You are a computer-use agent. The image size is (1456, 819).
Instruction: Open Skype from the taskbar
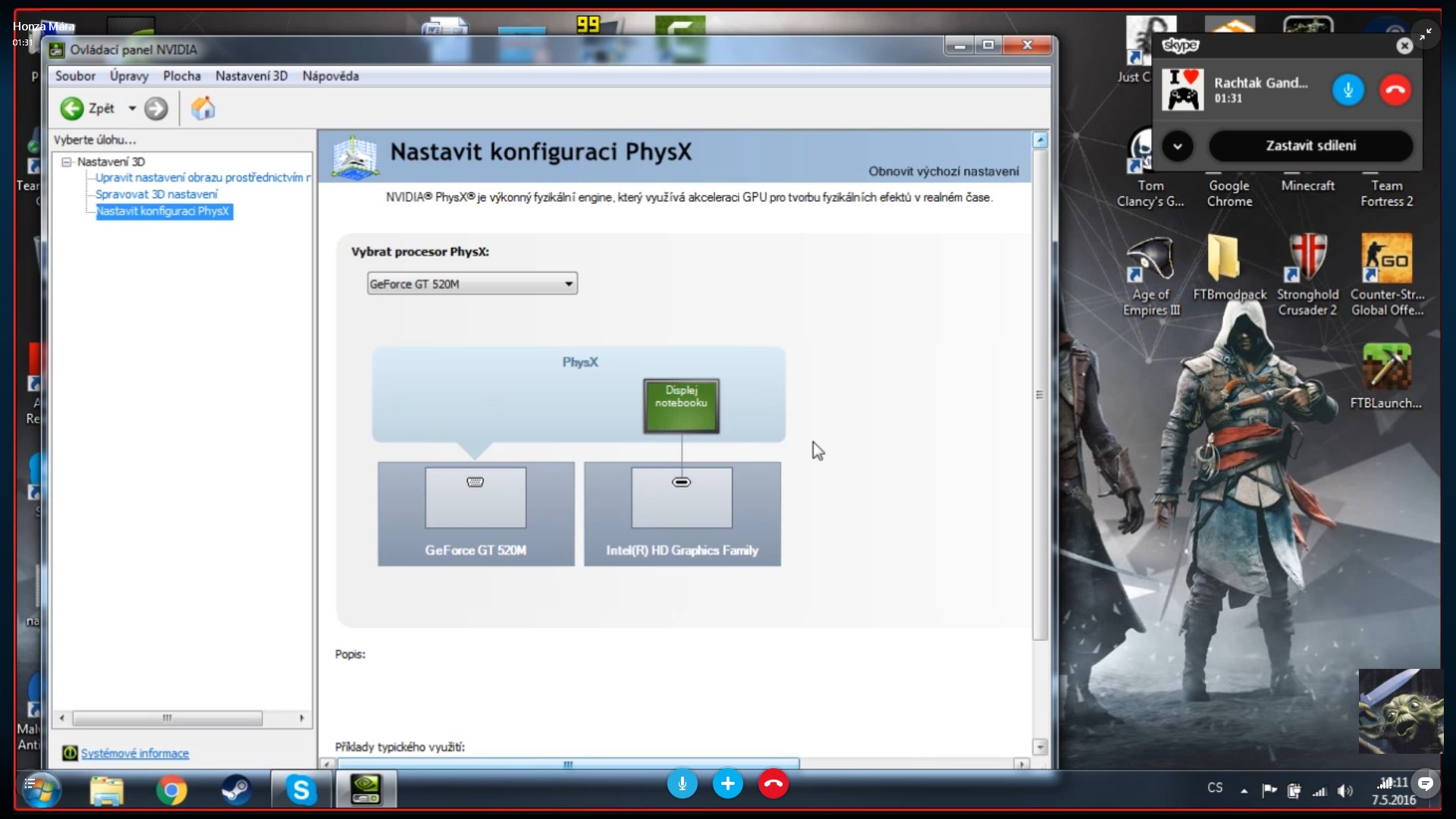point(301,790)
